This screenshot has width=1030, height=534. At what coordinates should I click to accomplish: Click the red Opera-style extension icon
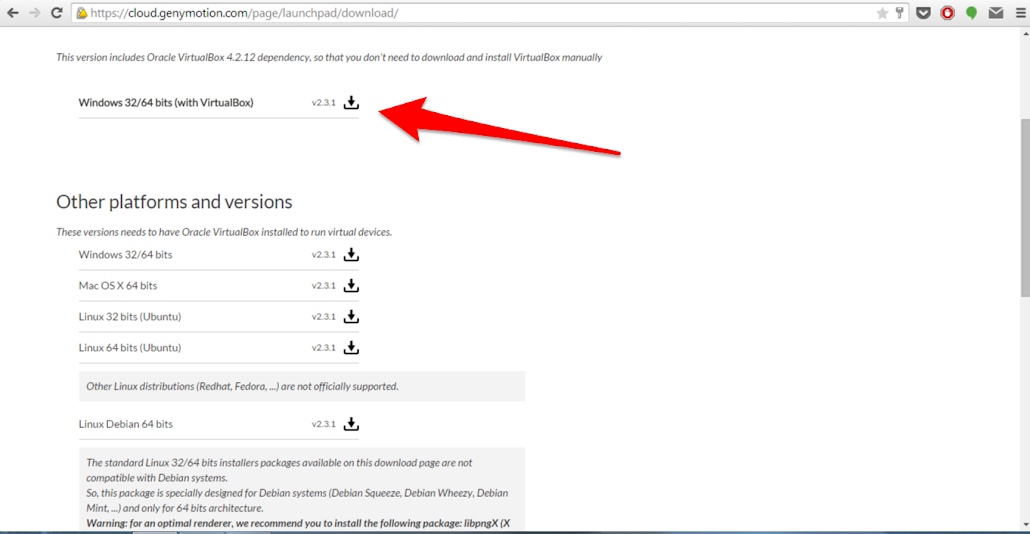coord(947,12)
